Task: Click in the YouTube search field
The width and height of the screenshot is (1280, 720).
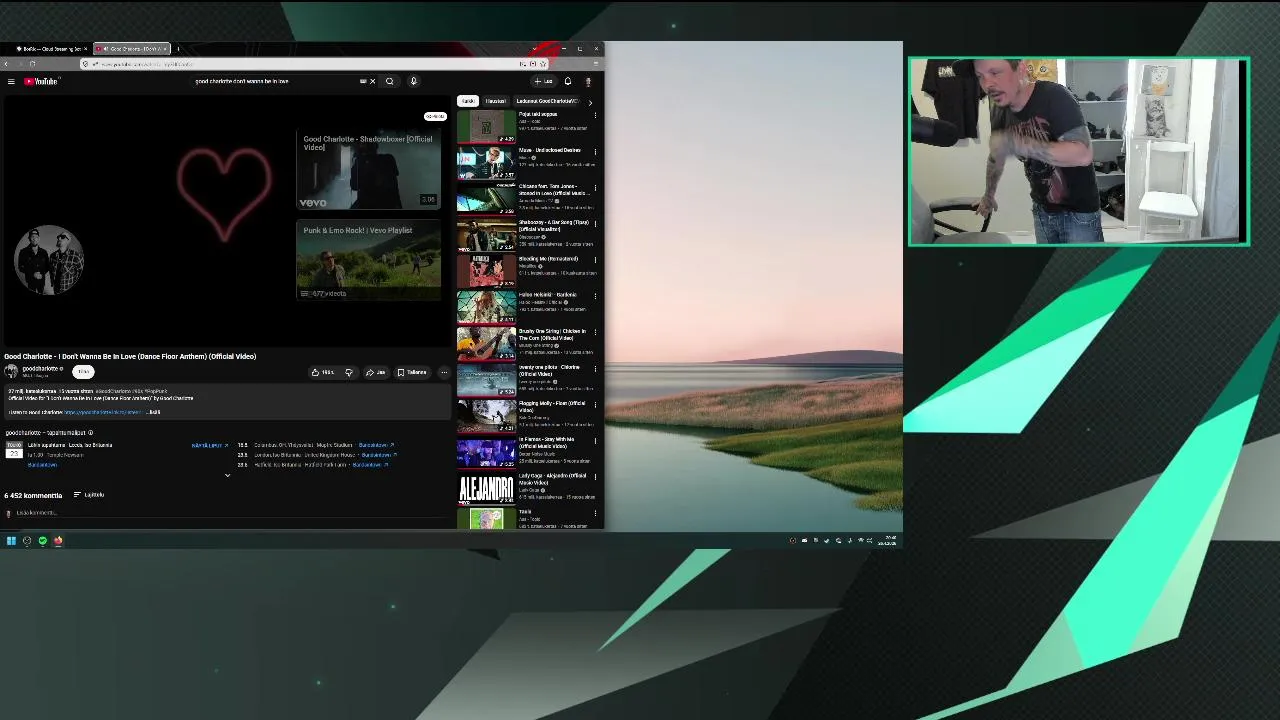Action: 275,81
